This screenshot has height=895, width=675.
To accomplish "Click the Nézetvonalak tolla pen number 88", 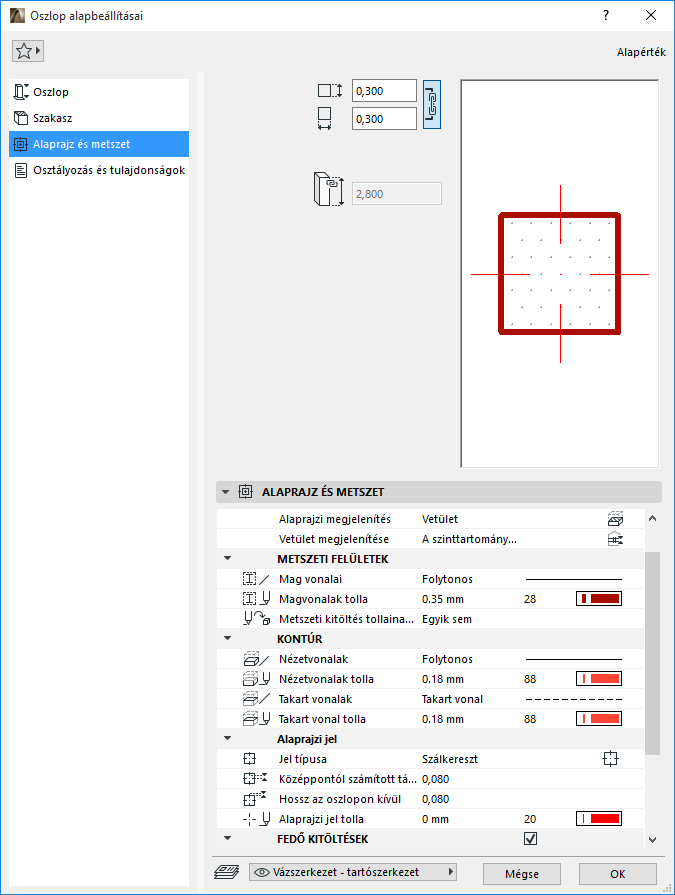I will pyautogui.click(x=530, y=679).
